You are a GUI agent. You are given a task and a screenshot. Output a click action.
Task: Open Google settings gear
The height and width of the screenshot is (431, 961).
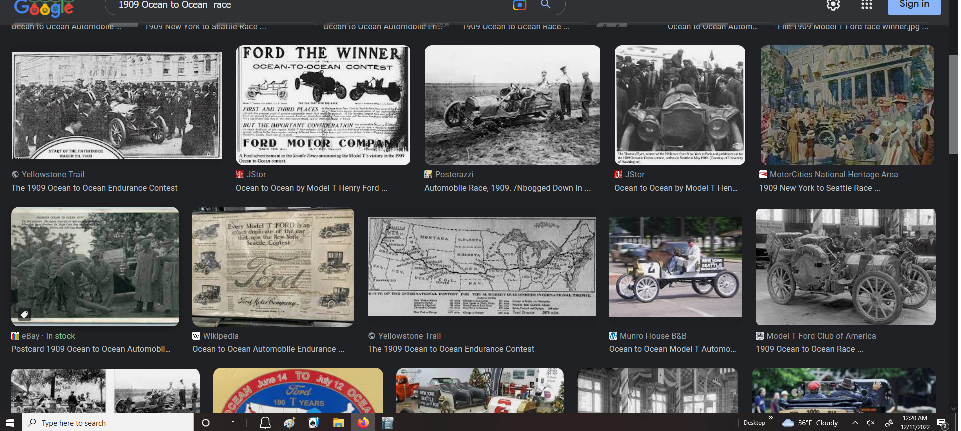[833, 5]
